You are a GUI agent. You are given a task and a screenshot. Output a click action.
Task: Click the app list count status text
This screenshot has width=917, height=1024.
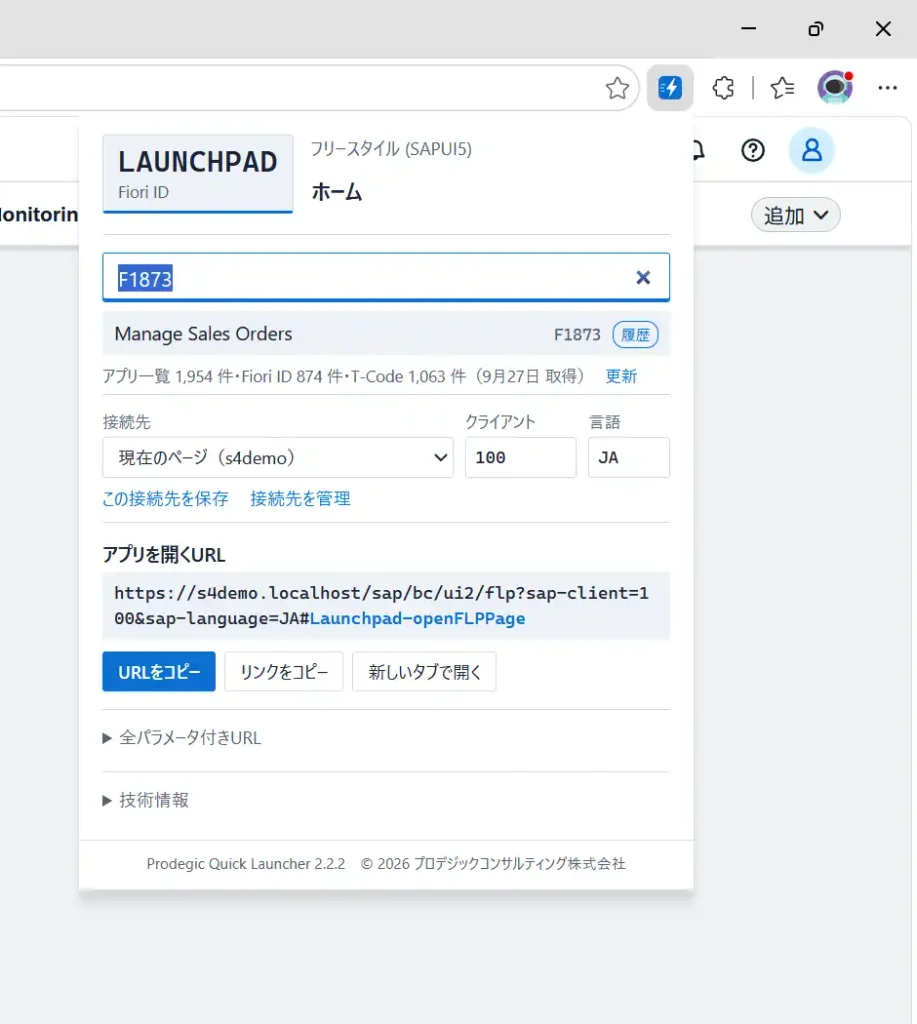344,376
